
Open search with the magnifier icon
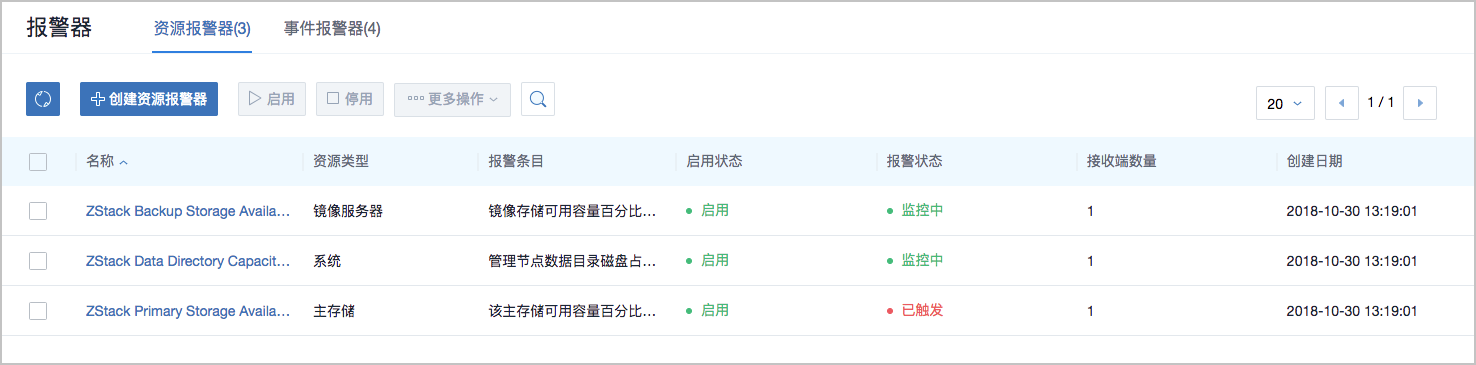(538, 99)
